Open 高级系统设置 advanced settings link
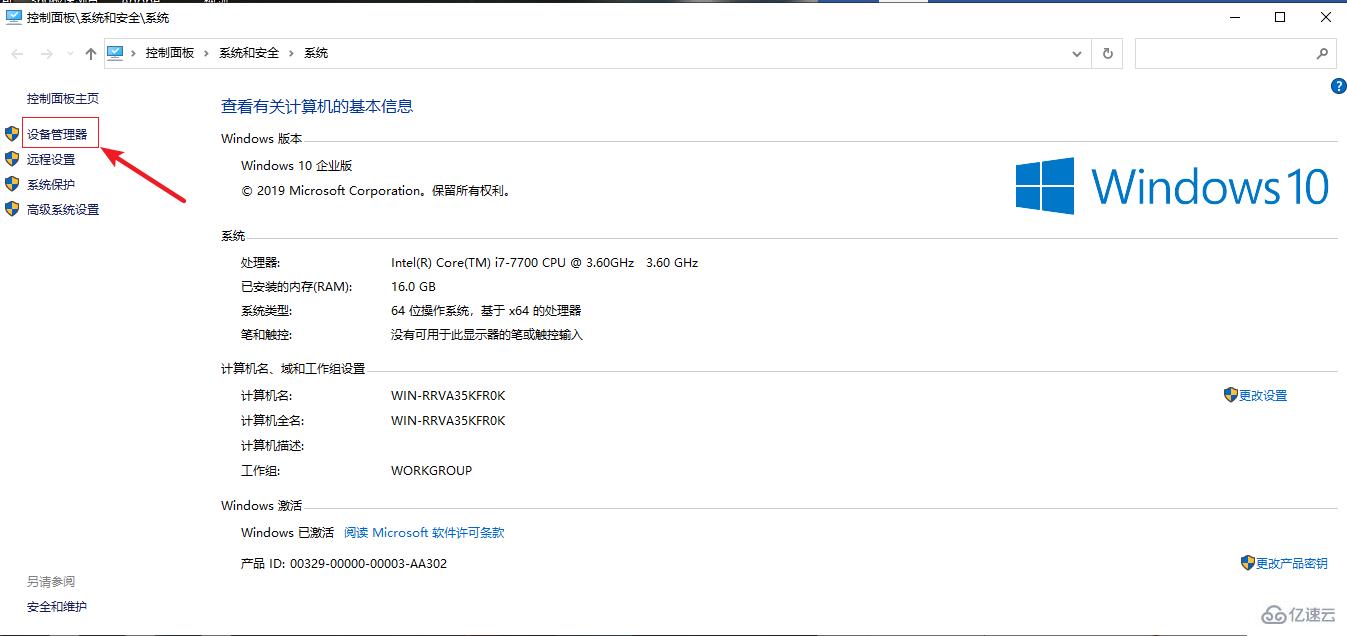The width and height of the screenshot is (1347, 636). [x=63, y=209]
